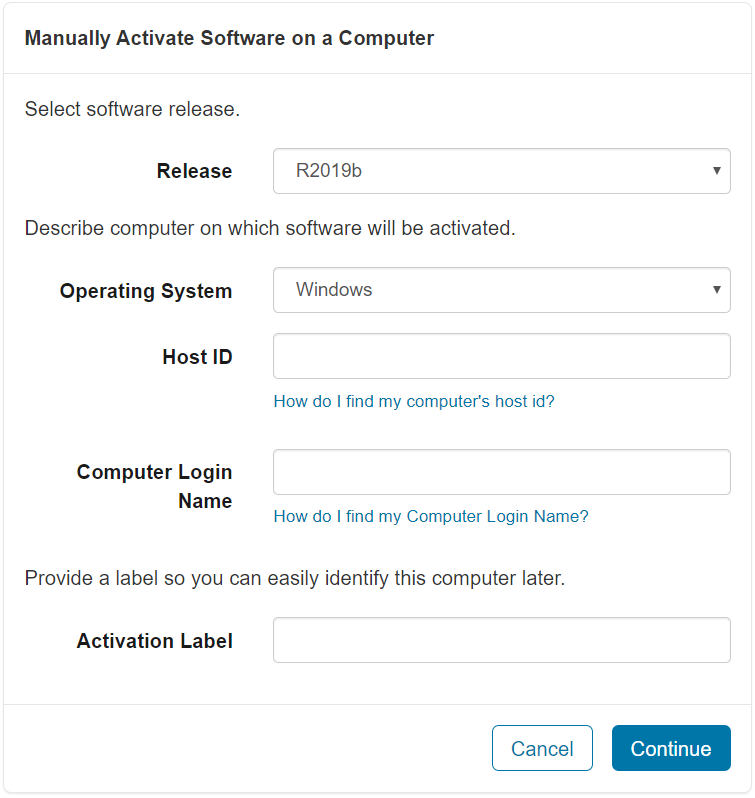Click the 'Select software release.' text
Viewport: 755px width, 798px height.
[132, 109]
